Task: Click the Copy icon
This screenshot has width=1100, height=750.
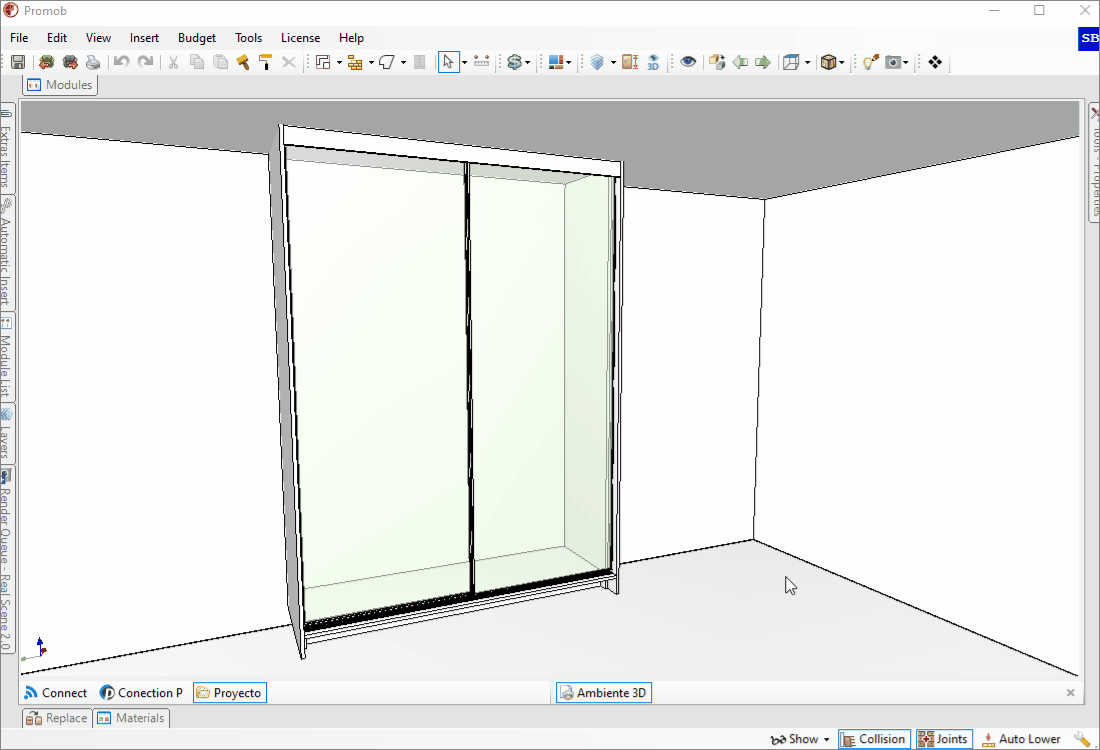Action: (x=197, y=62)
